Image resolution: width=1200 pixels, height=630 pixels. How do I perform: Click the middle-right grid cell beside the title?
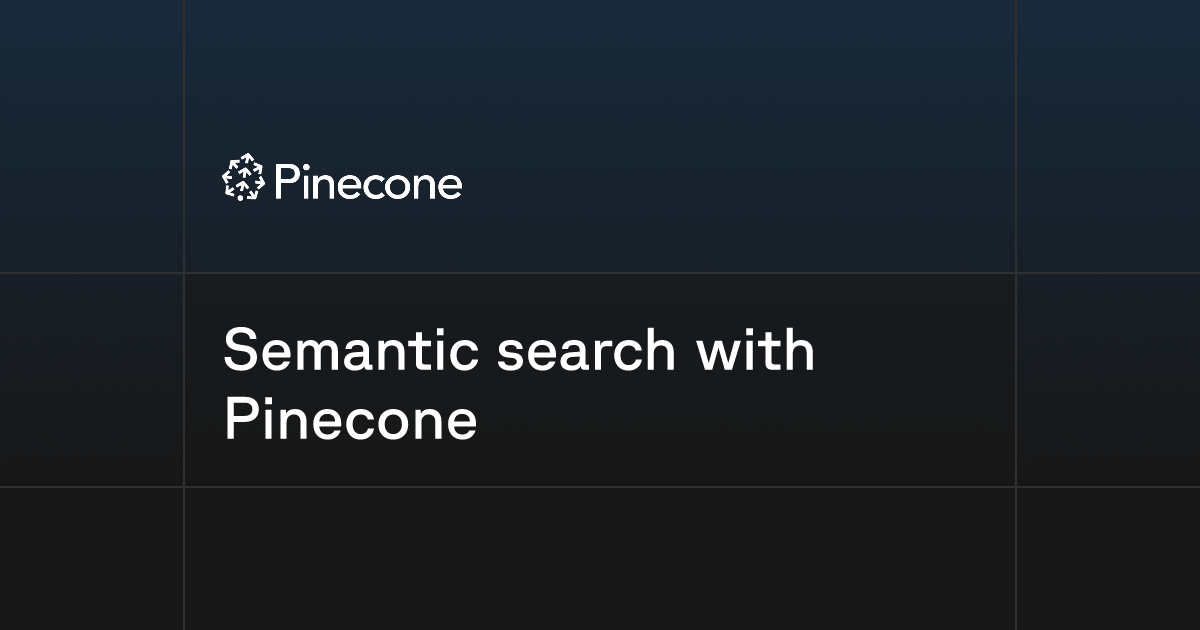point(1108,380)
